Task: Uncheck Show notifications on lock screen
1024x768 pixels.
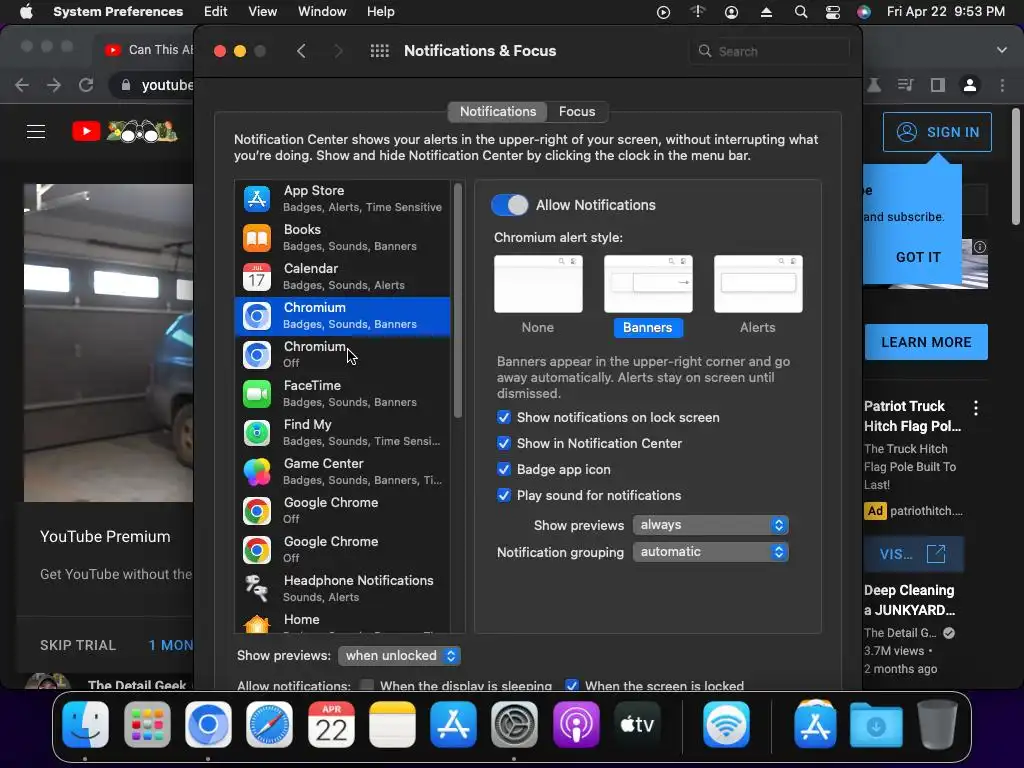Action: point(504,417)
